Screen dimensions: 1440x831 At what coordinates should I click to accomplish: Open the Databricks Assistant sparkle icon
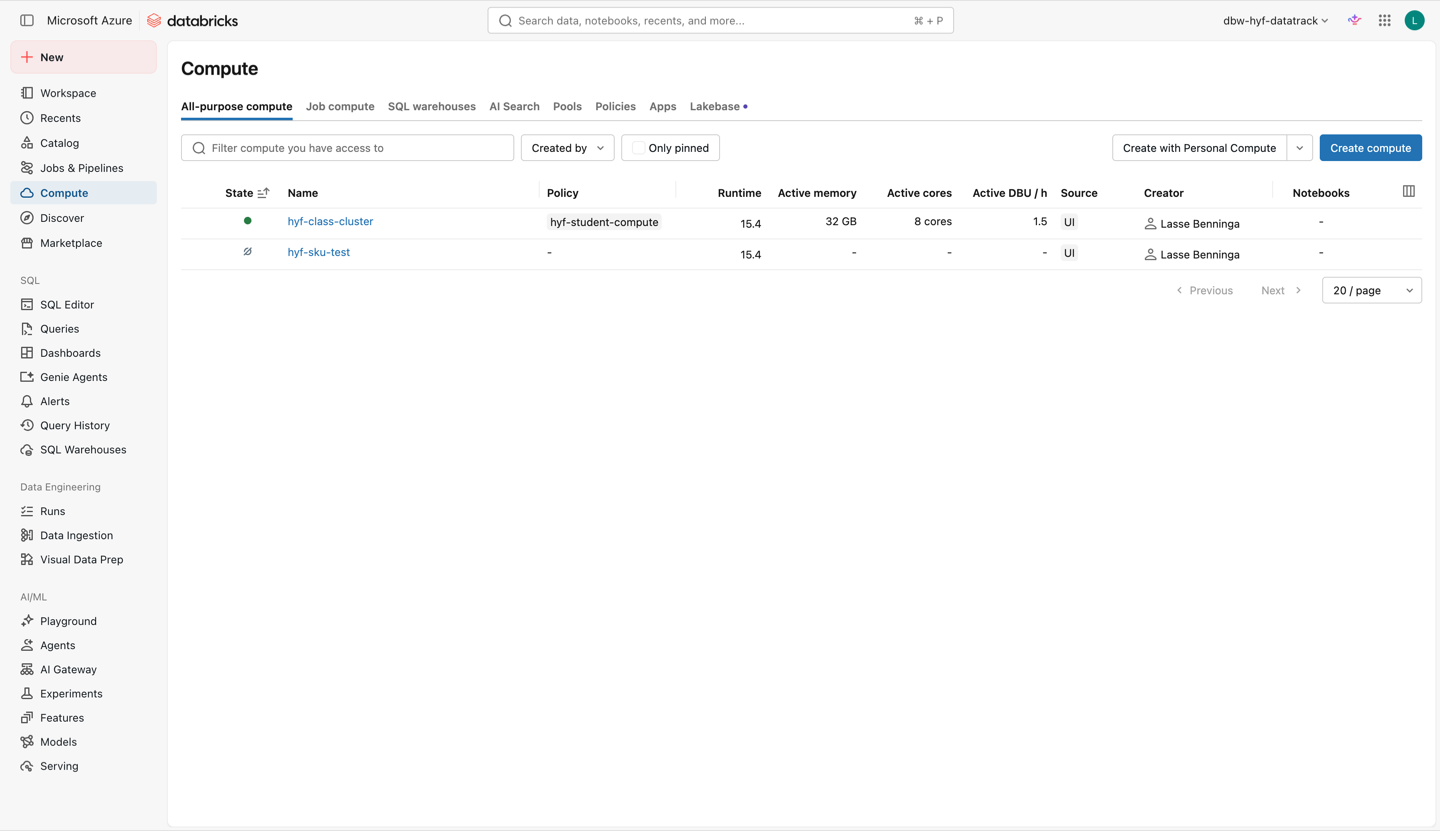1354,20
